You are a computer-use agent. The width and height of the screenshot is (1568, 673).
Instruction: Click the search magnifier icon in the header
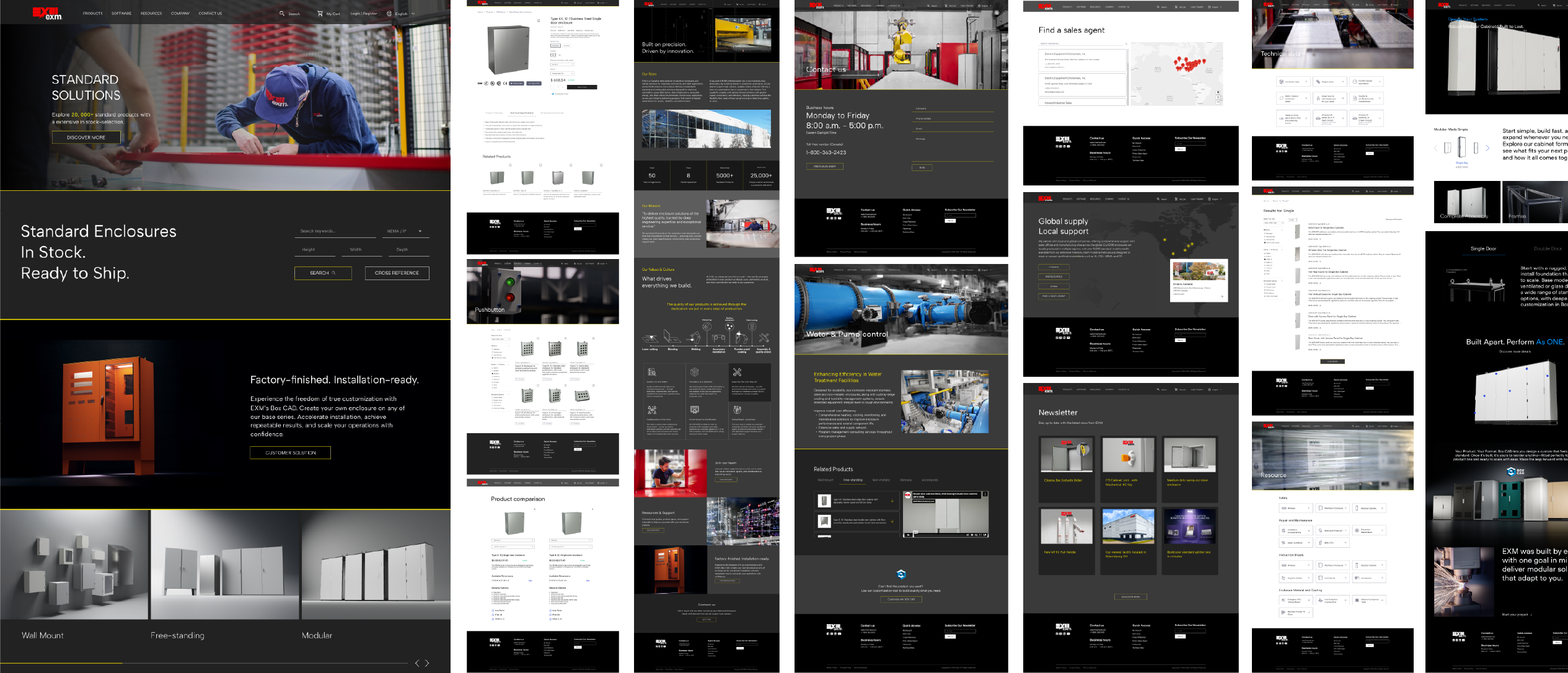coord(282,13)
